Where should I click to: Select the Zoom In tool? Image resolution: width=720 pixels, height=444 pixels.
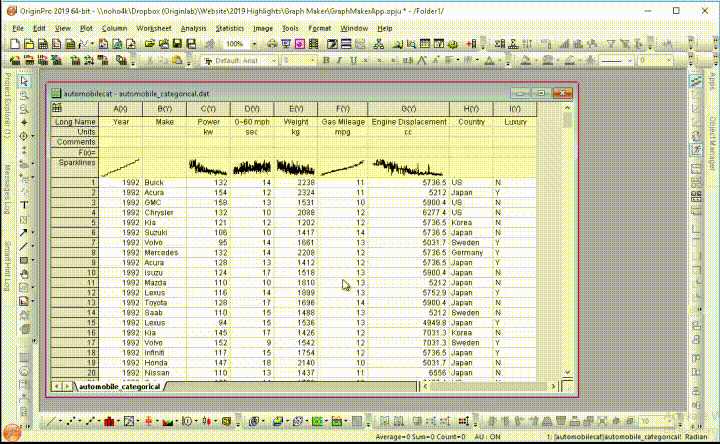coord(24,95)
